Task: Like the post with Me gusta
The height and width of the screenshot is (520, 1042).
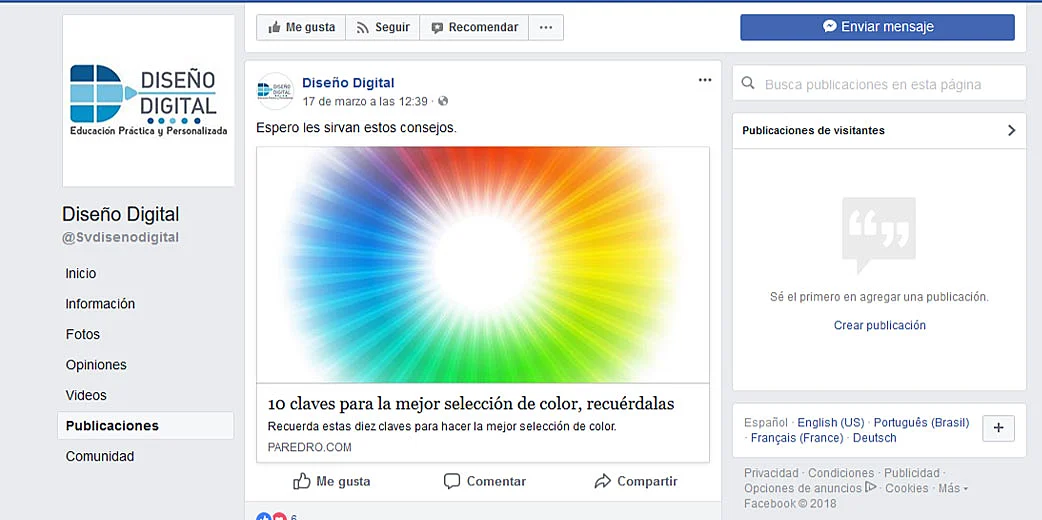Action: (332, 481)
